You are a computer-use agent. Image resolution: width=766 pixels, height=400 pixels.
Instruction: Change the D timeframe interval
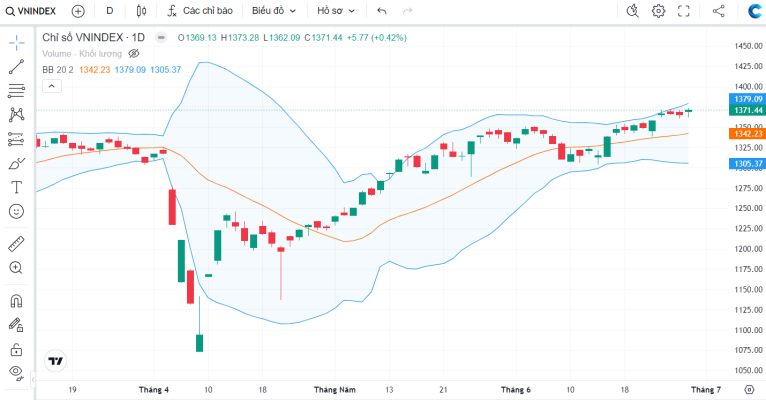110,11
